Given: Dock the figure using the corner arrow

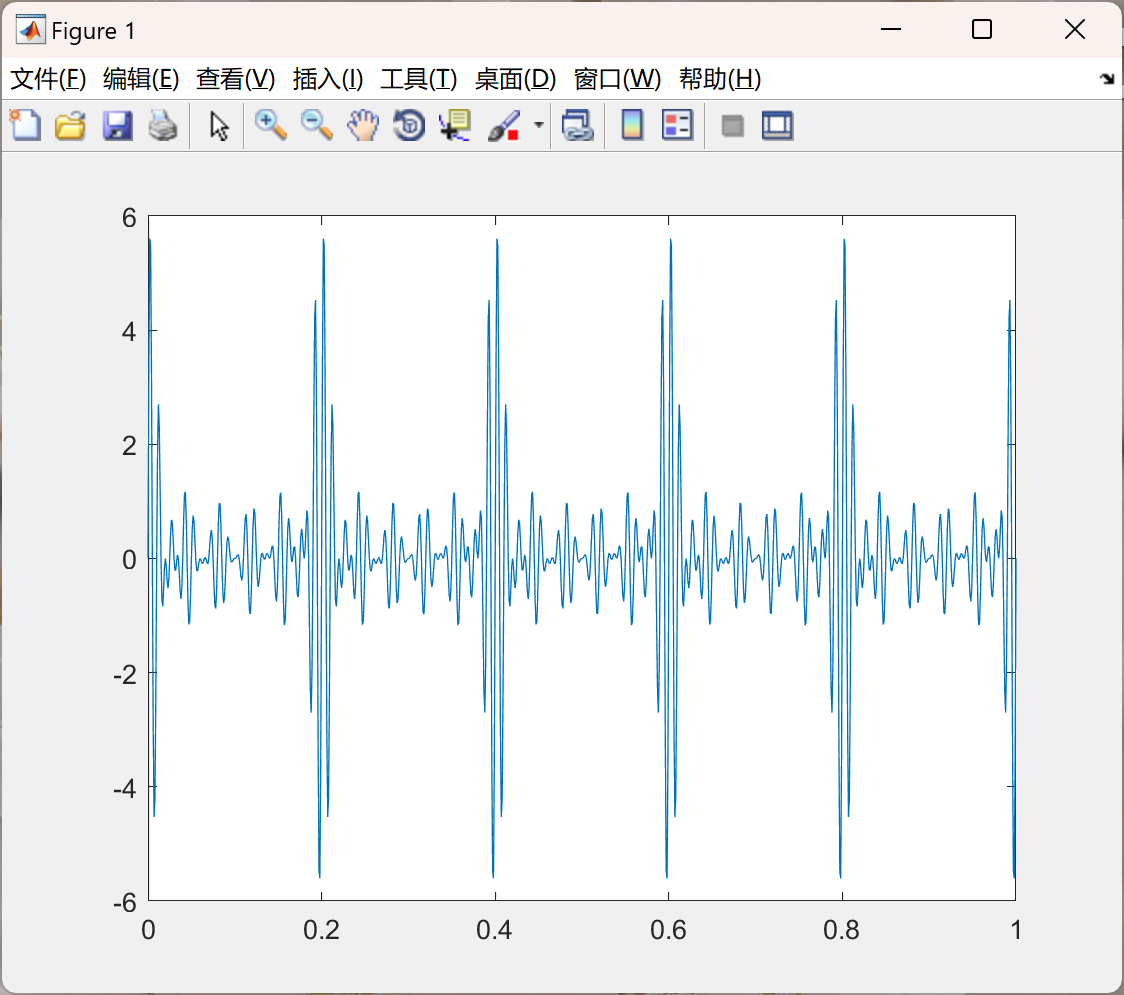Looking at the screenshot, I should click(x=1107, y=79).
